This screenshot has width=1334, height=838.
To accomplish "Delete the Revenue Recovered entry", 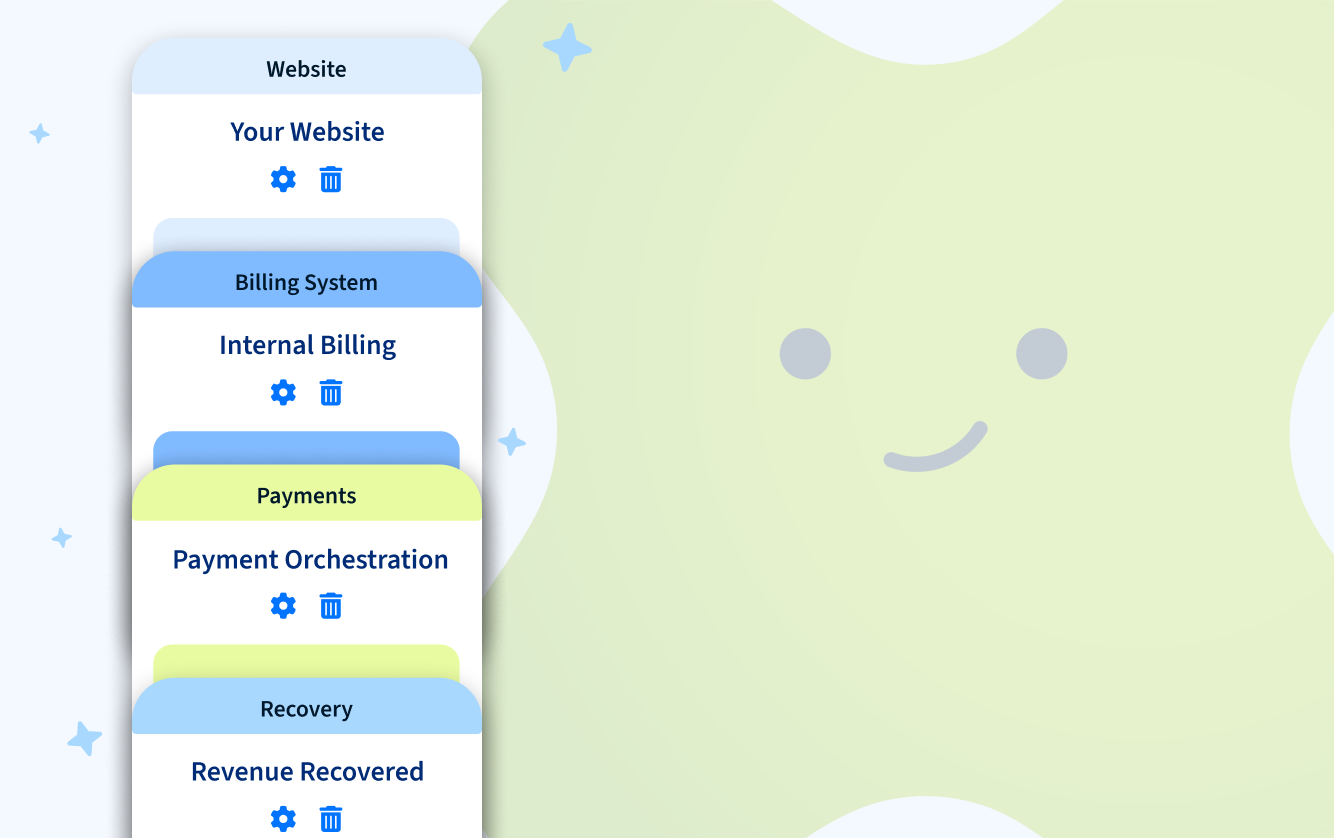I will click(x=331, y=818).
